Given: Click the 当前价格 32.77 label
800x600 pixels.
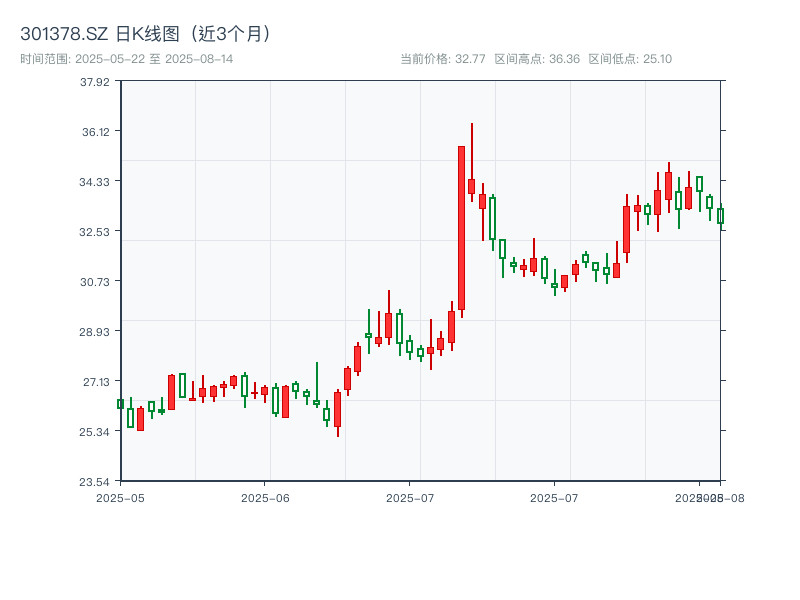Looking at the screenshot, I should coord(440,58).
